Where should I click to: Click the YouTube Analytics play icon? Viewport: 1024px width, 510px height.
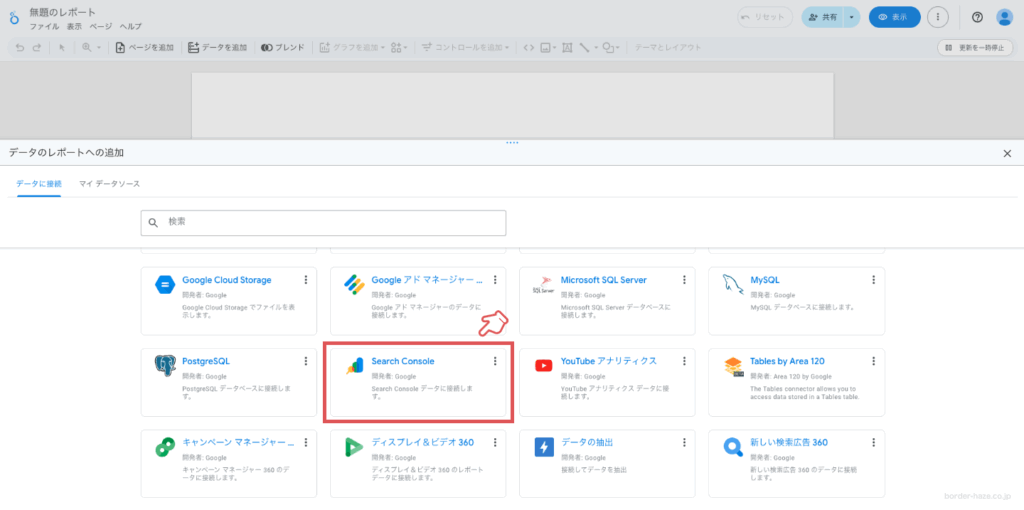coord(543,366)
